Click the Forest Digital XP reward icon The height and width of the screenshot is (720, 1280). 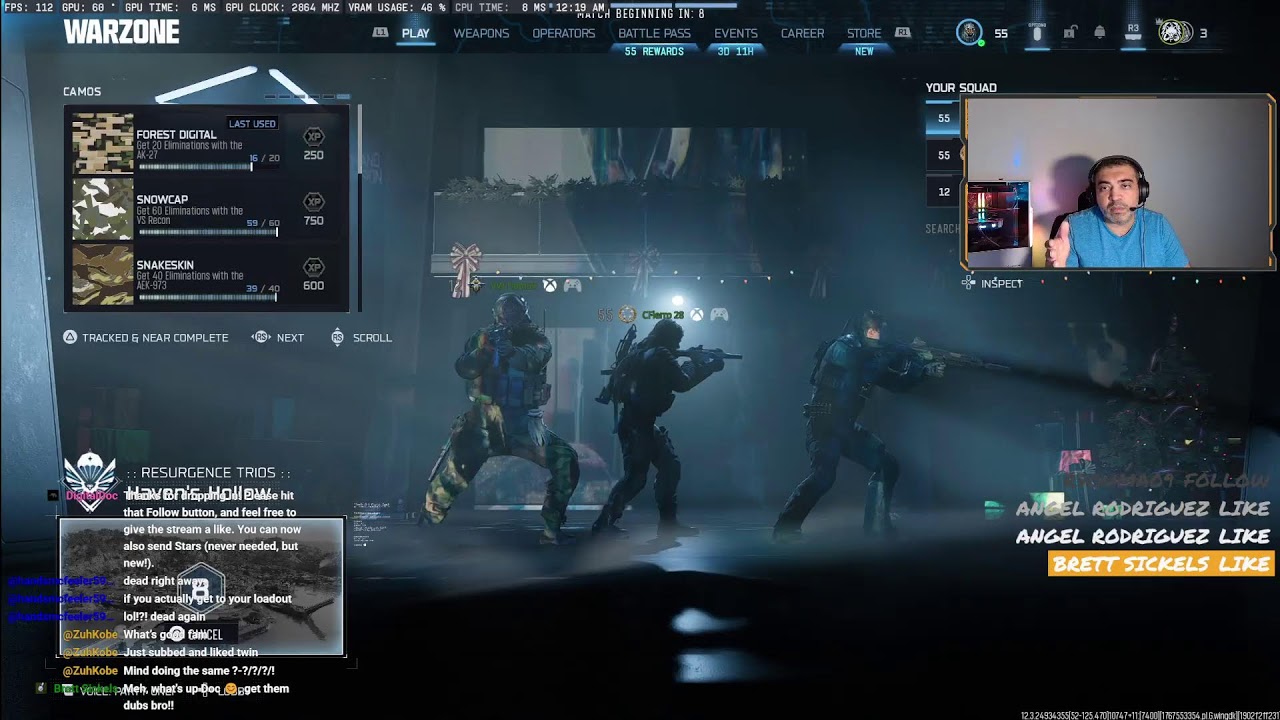[x=313, y=137]
